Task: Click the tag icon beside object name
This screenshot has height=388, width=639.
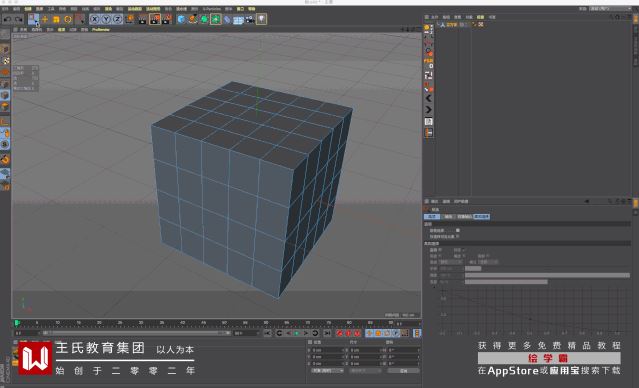Action: pos(481,24)
